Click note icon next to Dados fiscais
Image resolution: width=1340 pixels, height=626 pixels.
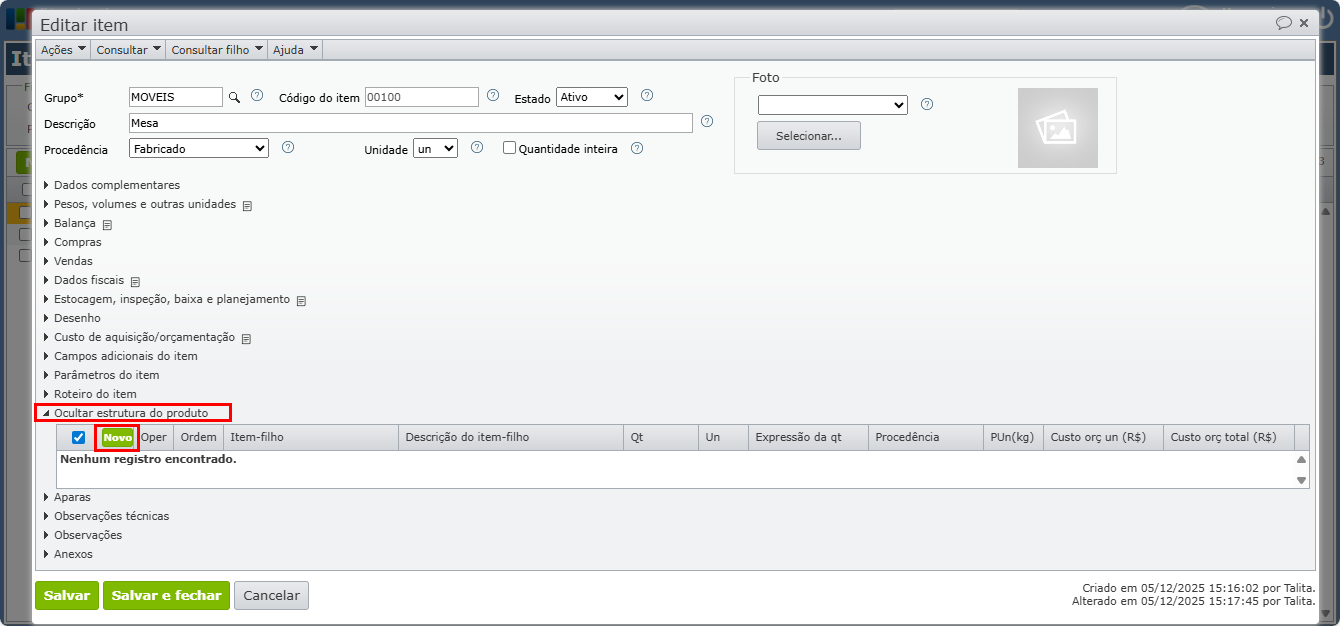[x=135, y=281]
